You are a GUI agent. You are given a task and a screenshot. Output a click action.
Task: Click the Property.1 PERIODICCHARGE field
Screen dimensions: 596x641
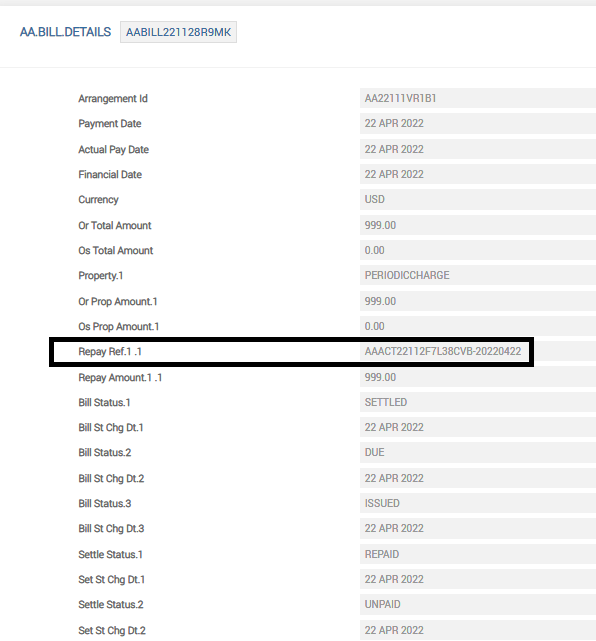478,275
